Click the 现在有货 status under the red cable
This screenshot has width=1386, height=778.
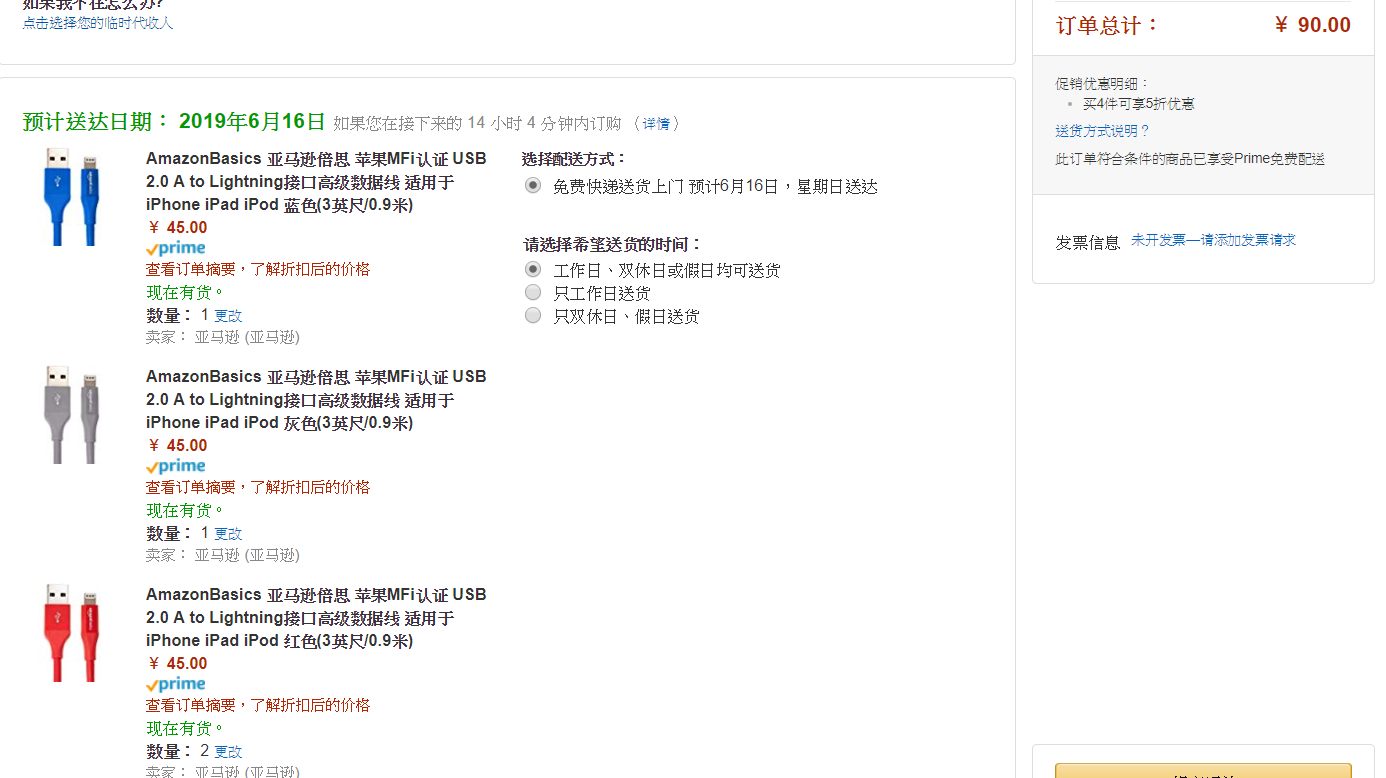coord(186,728)
